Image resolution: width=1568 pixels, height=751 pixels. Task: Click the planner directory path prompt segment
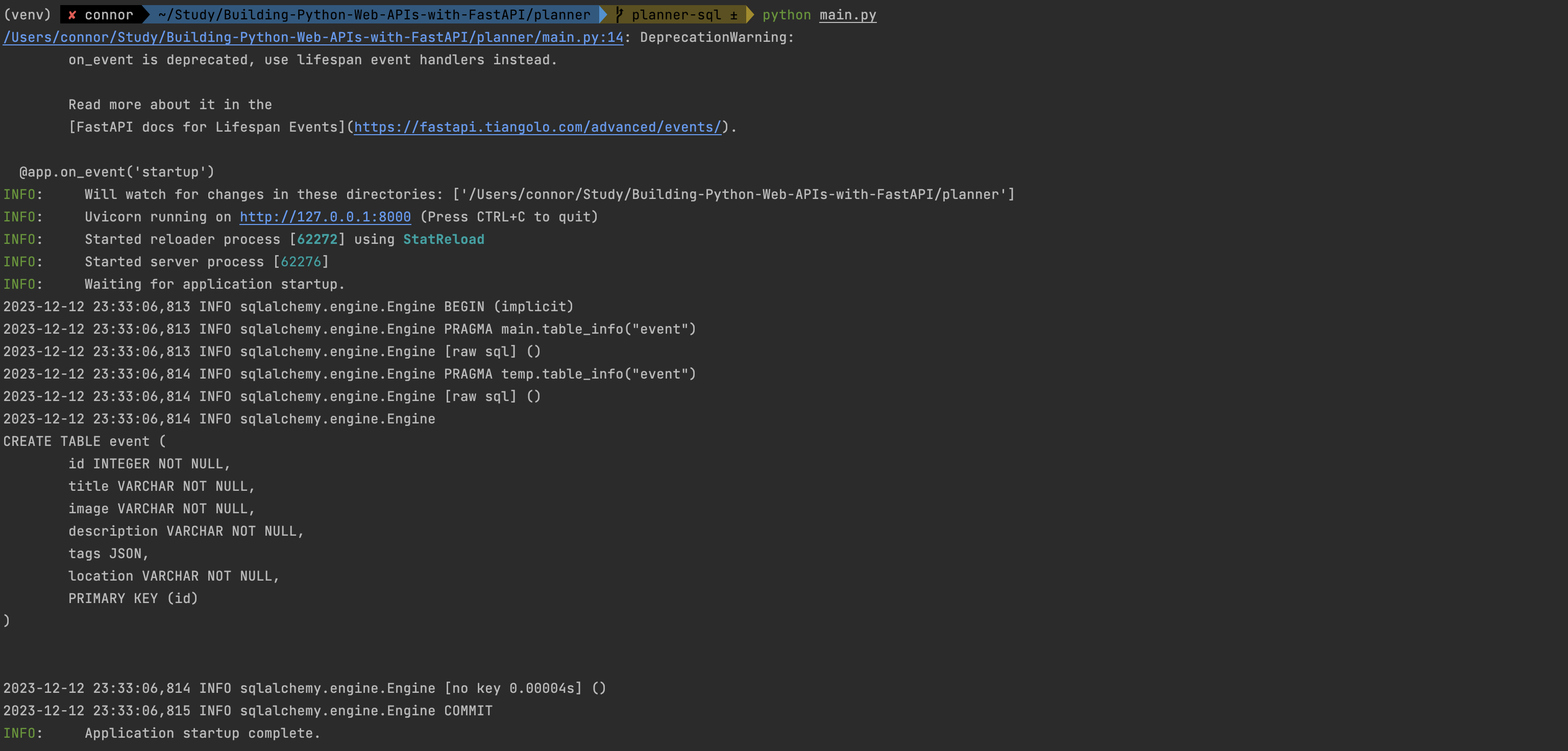click(374, 15)
